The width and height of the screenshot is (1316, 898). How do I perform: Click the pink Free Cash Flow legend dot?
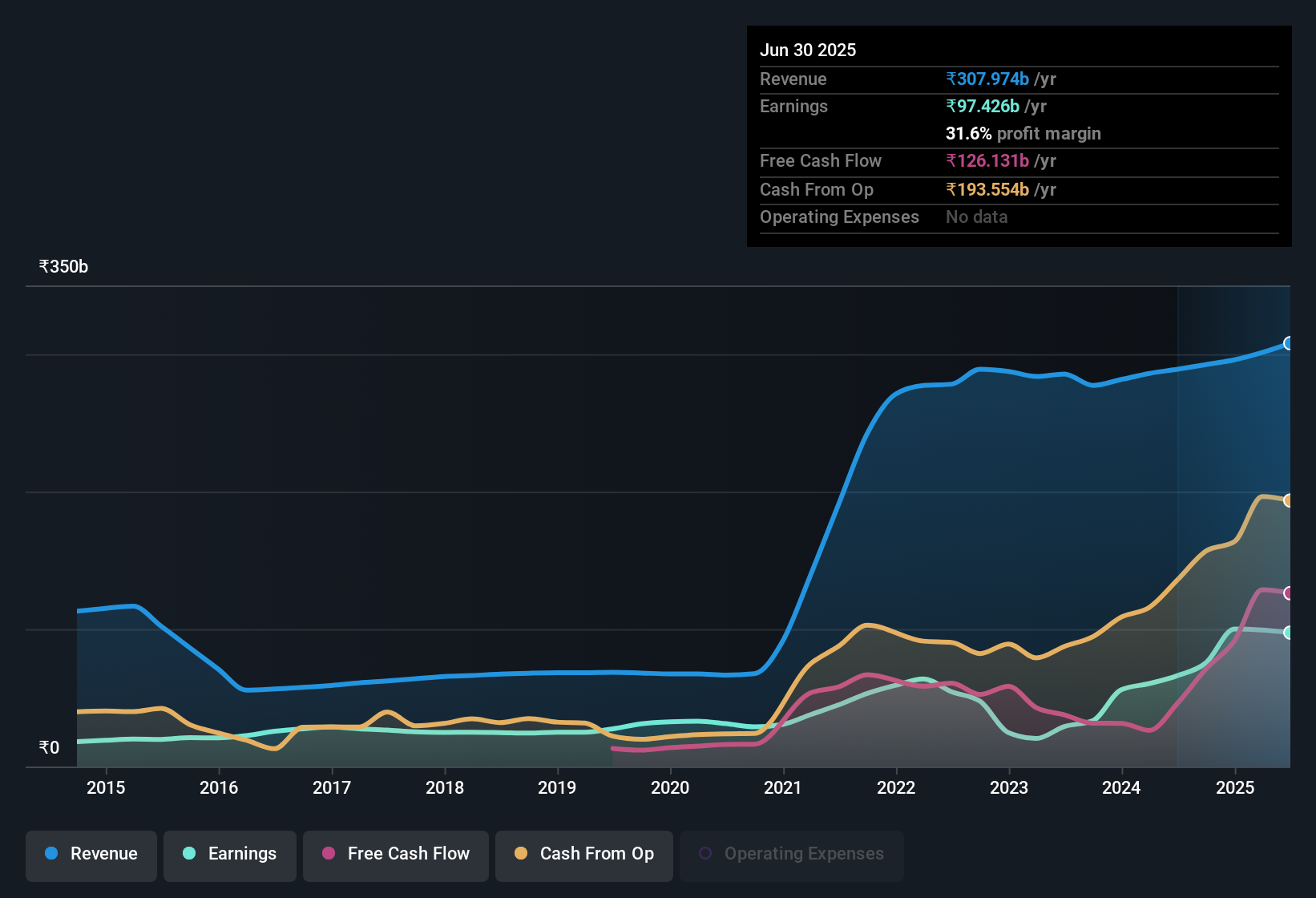329,854
